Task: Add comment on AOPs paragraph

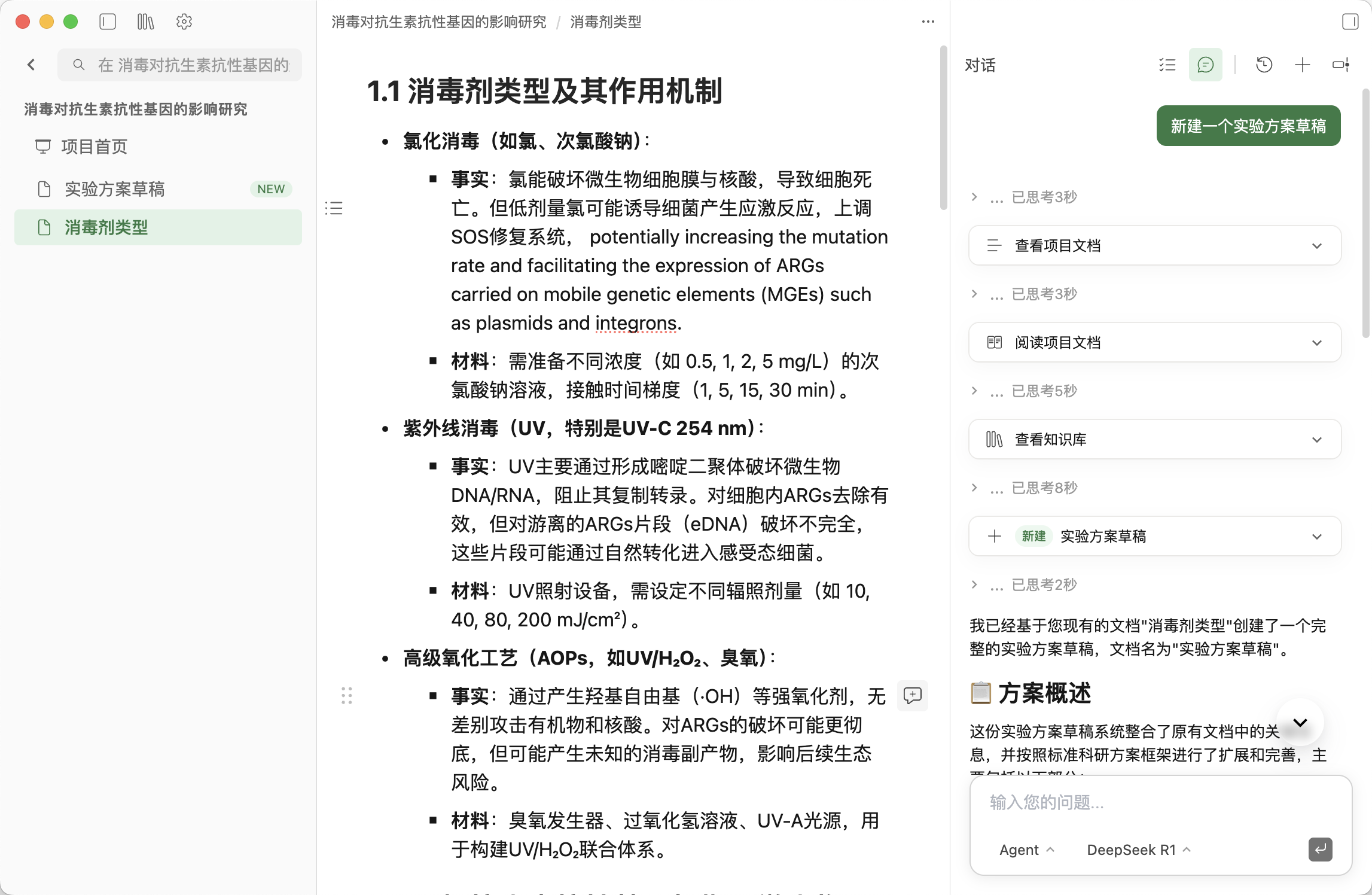Action: point(912,695)
